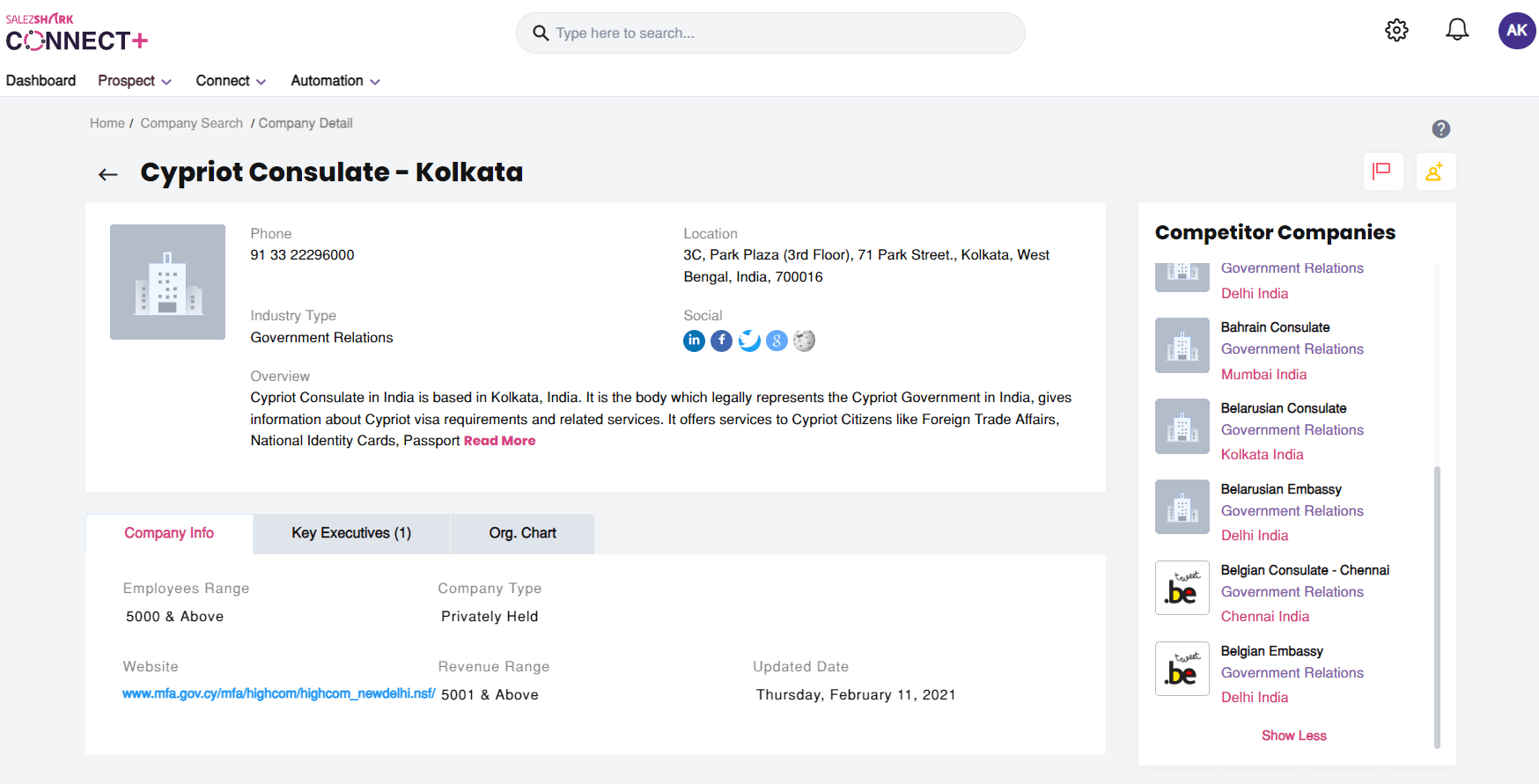Click the 5000 & Above employees value
The image size is (1539, 784).
pyautogui.click(x=174, y=617)
